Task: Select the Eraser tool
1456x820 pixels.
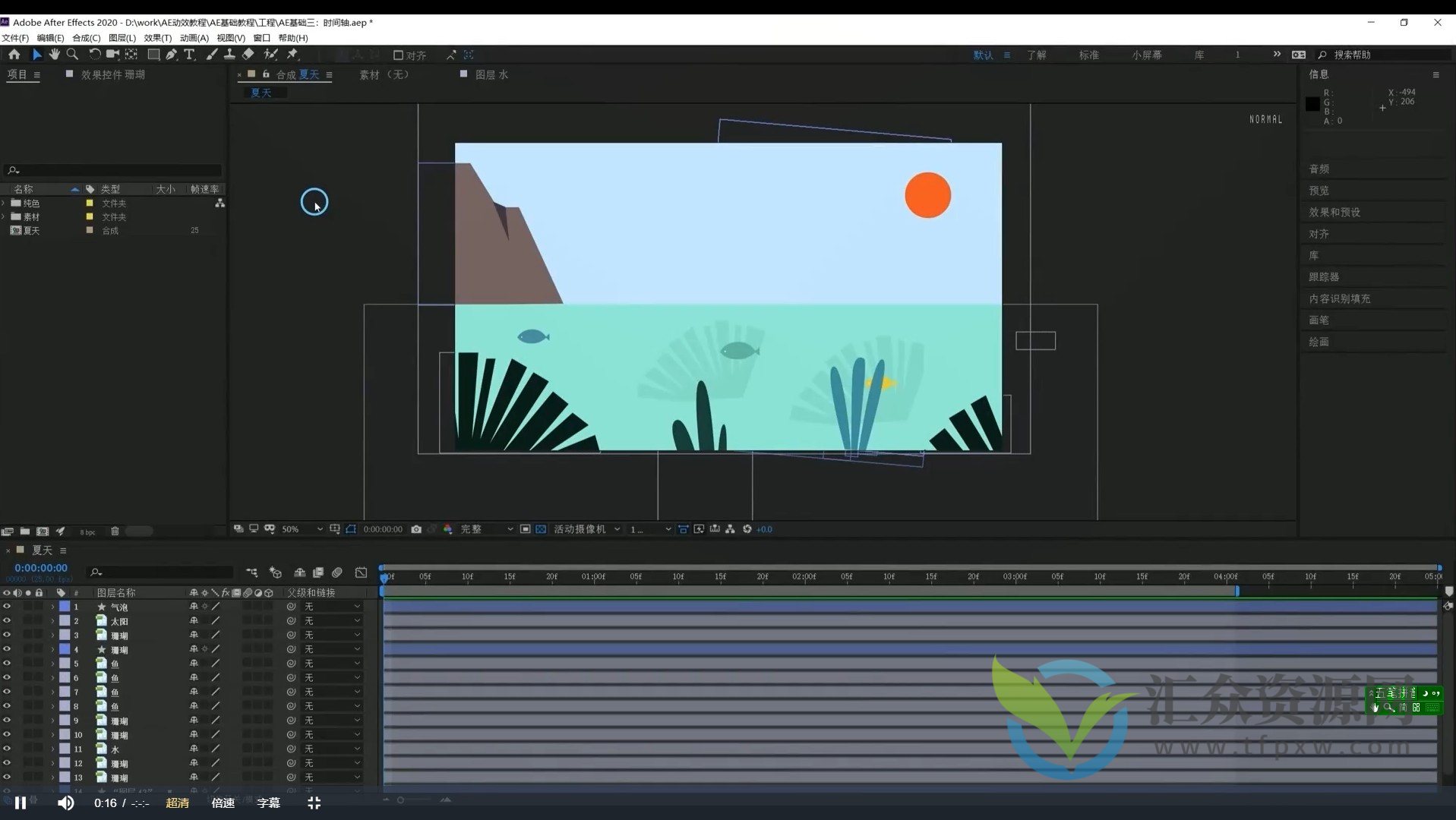Action: pos(248,55)
